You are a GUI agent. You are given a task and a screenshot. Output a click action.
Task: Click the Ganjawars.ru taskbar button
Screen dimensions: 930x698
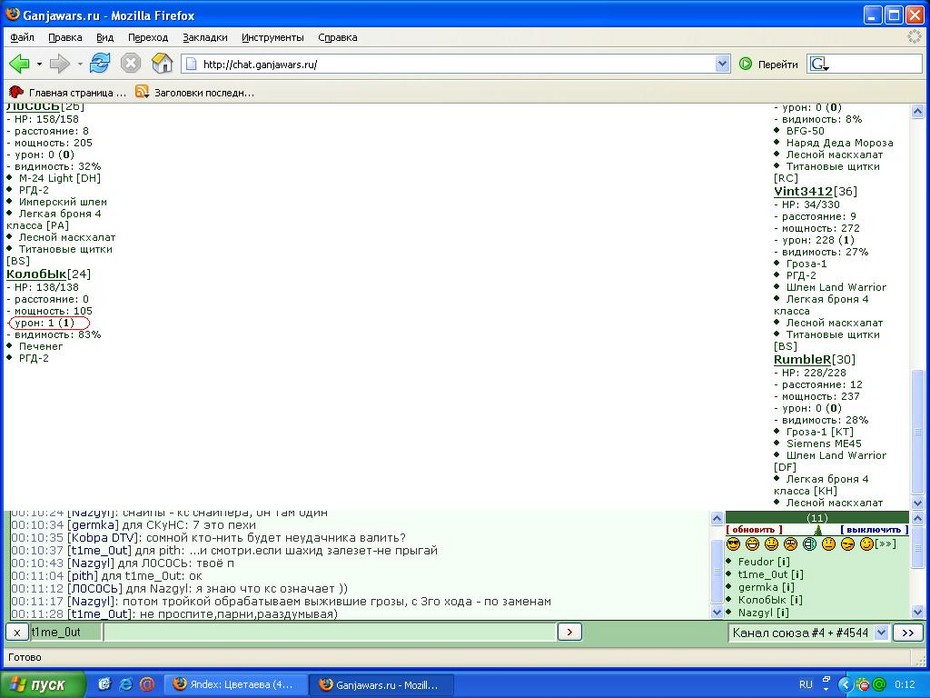381,685
